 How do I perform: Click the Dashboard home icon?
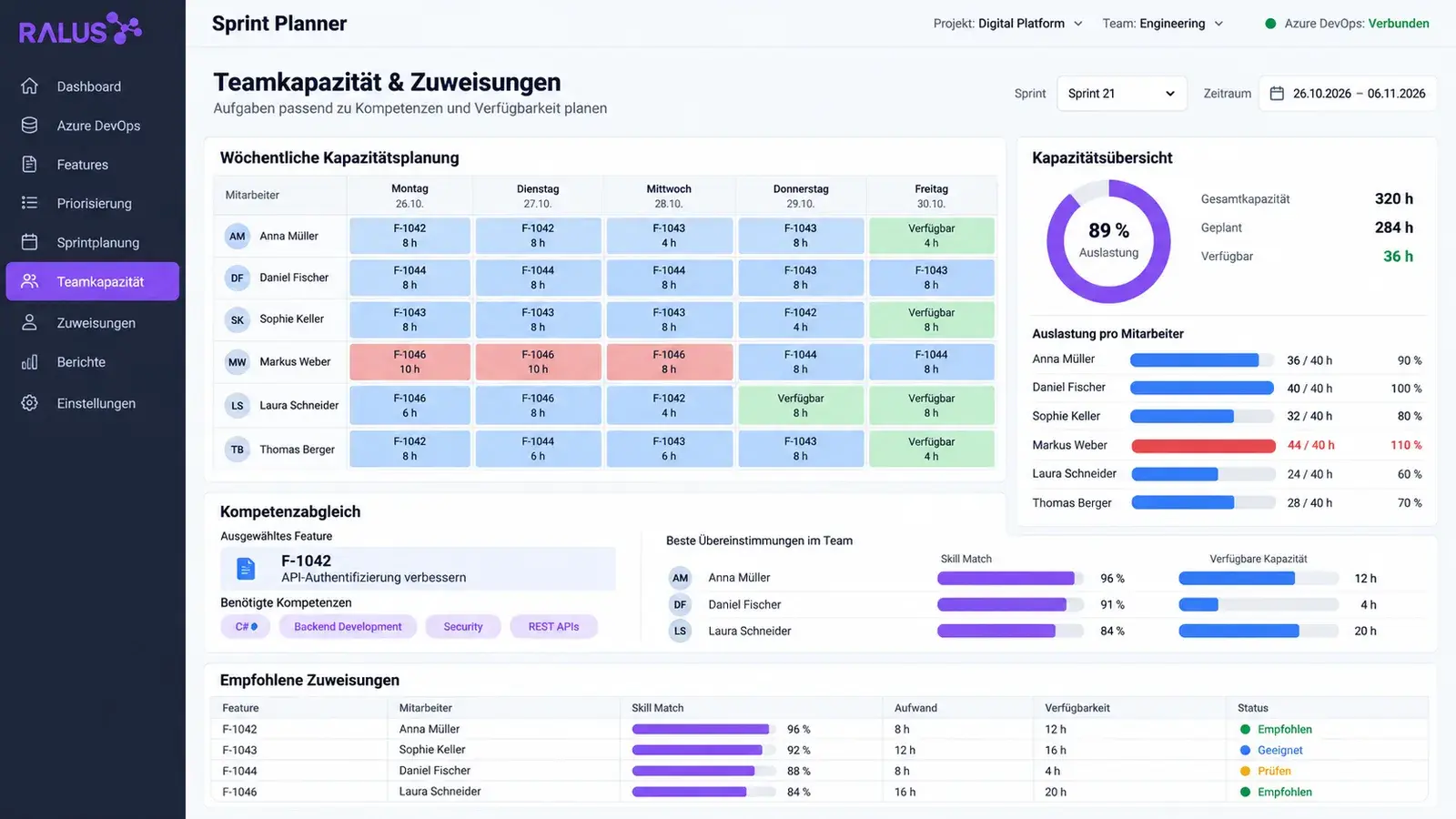(29, 86)
